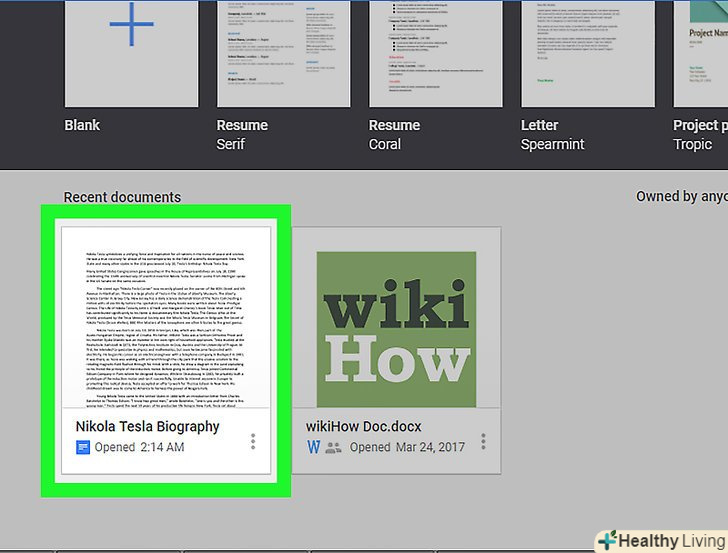The height and width of the screenshot is (553, 728).
Task: Click the Letter Spearmint label text
Action: point(552,135)
